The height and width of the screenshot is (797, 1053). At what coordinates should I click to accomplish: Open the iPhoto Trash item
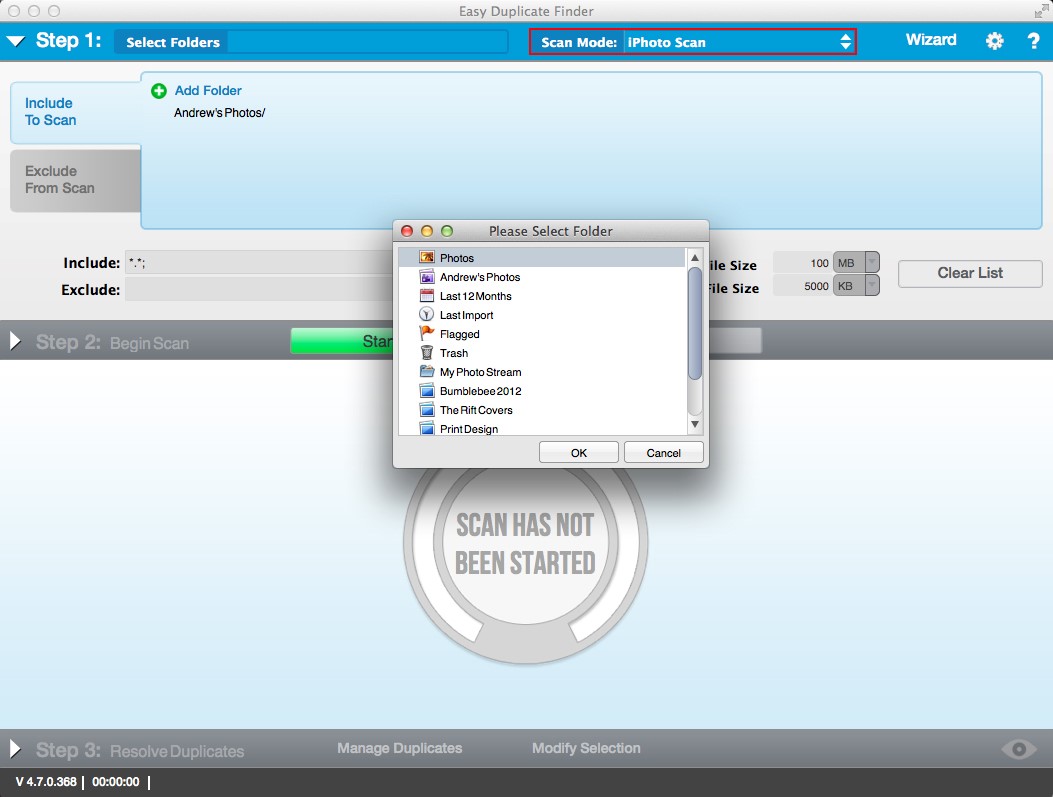tap(454, 353)
